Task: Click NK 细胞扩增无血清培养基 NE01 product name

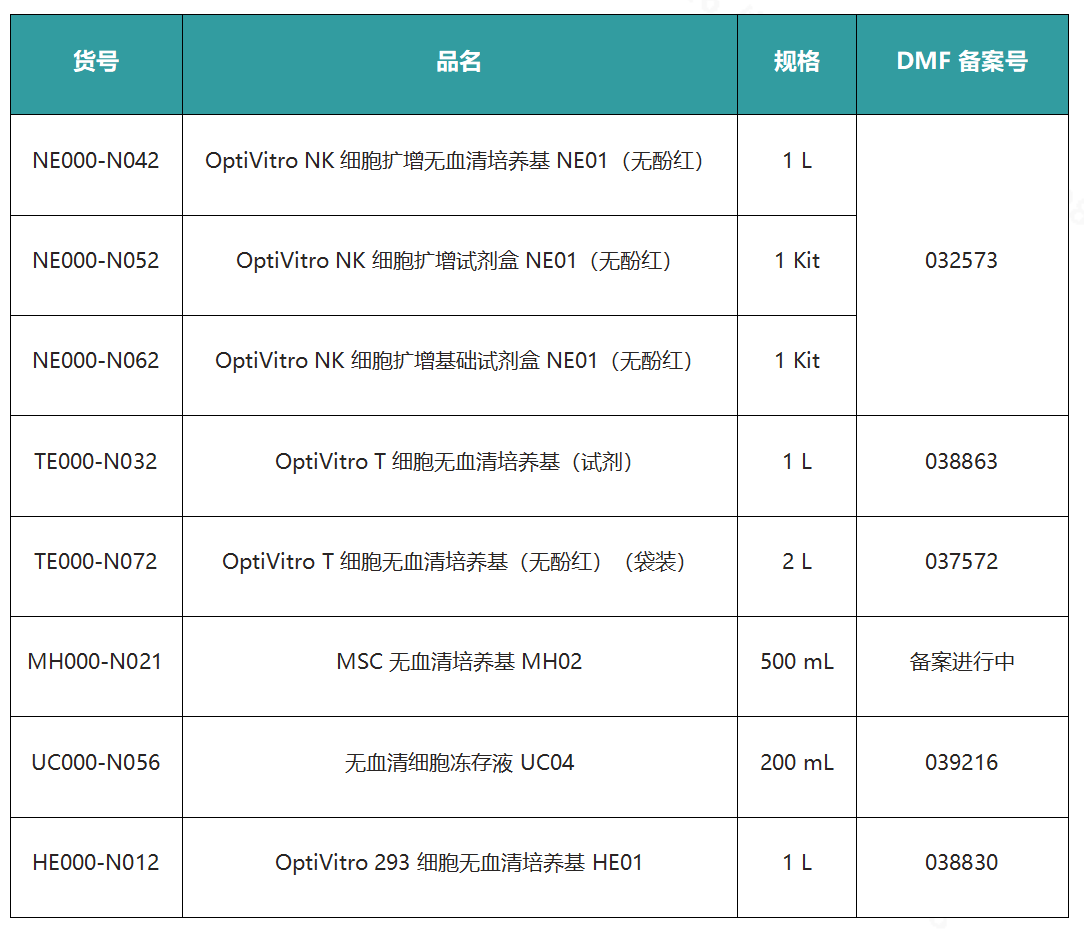Action: pyautogui.click(x=454, y=161)
